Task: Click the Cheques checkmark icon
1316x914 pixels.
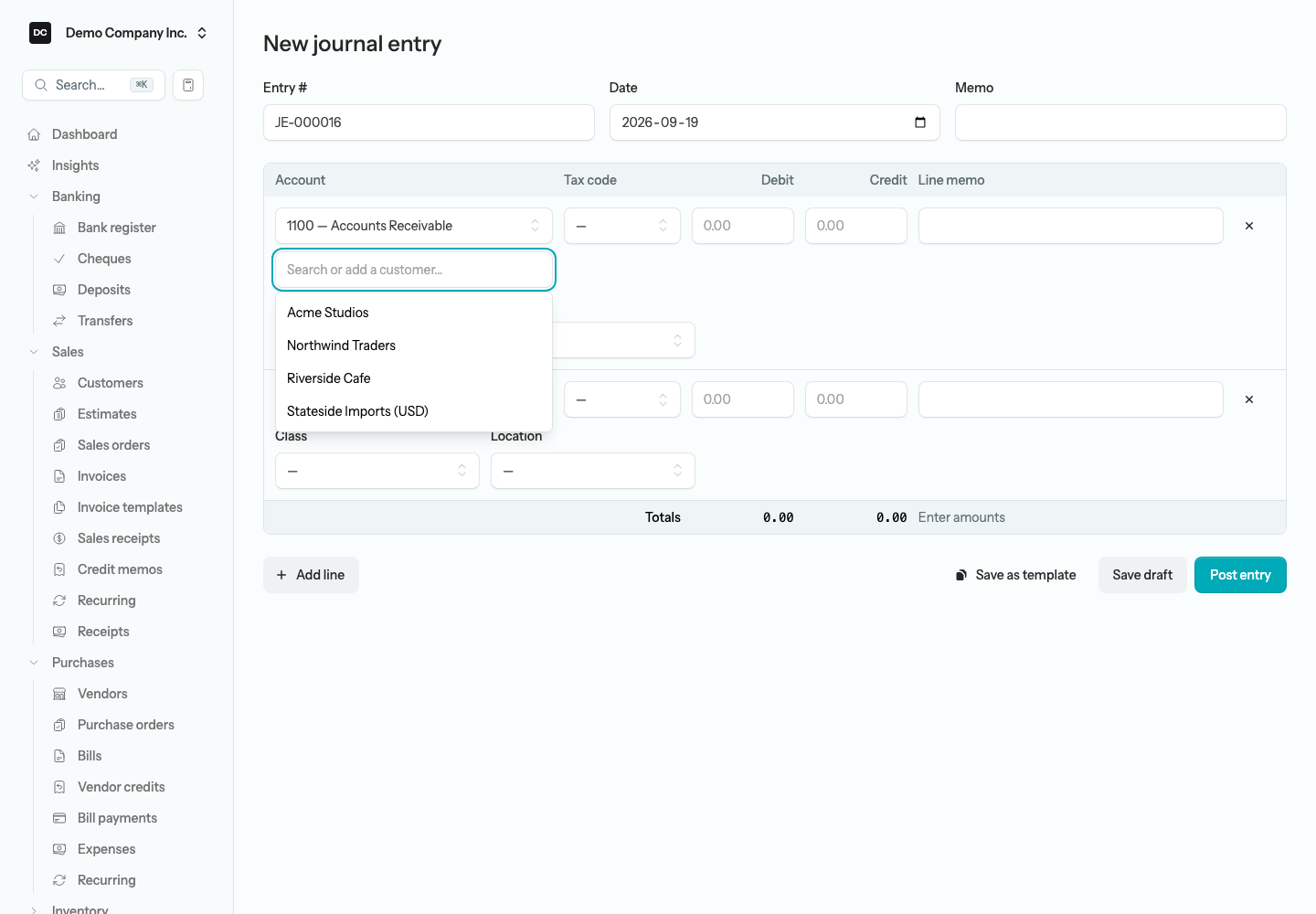Action: point(59,259)
